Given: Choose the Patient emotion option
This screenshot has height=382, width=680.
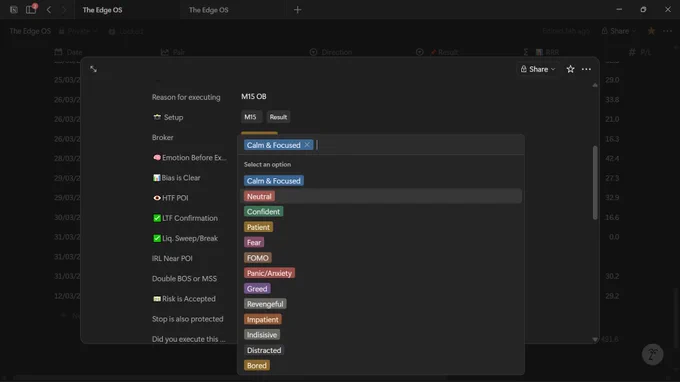Looking at the screenshot, I should tap(258, 227).
